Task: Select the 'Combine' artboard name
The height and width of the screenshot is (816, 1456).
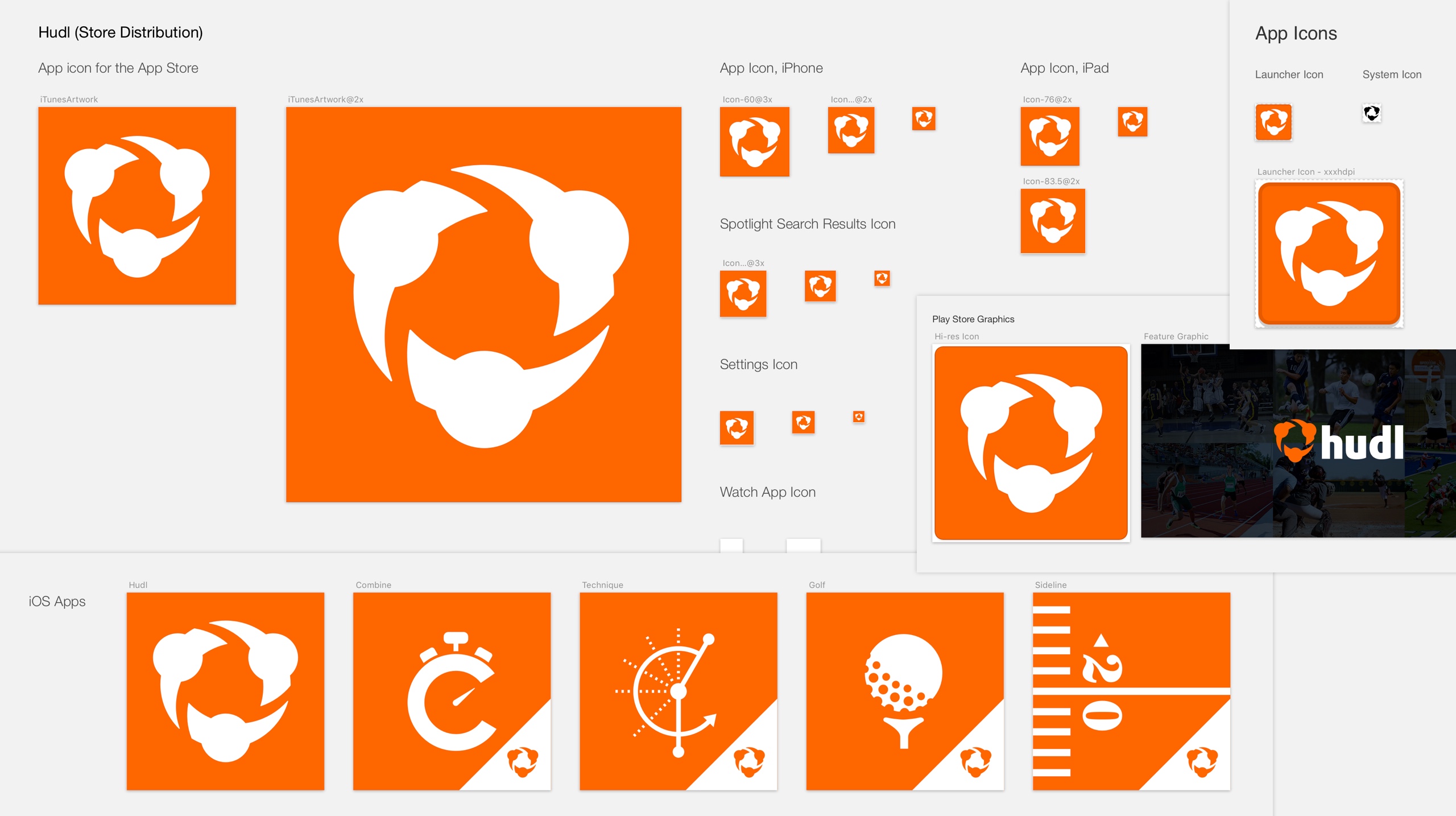Action: coord(373,585)
